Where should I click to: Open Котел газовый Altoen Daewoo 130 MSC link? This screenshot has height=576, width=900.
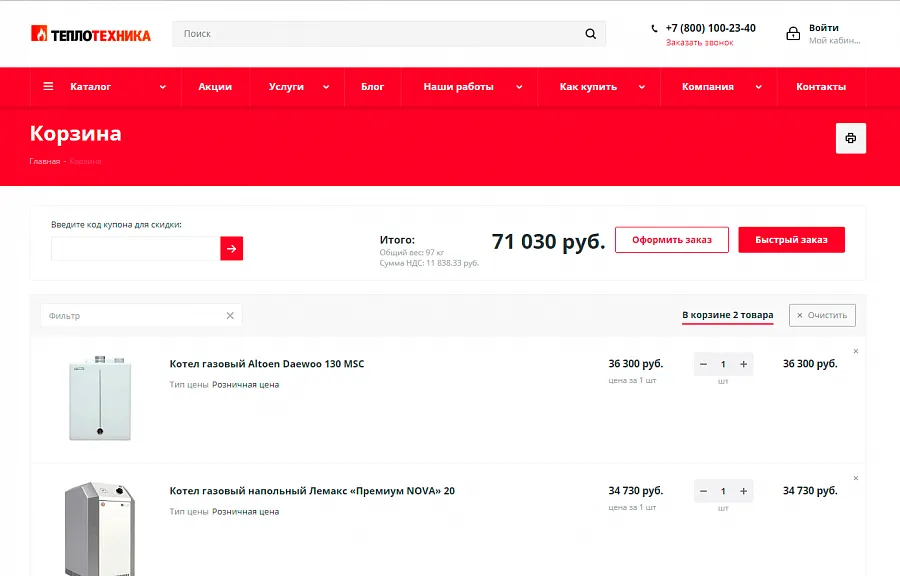pos(267,364)
